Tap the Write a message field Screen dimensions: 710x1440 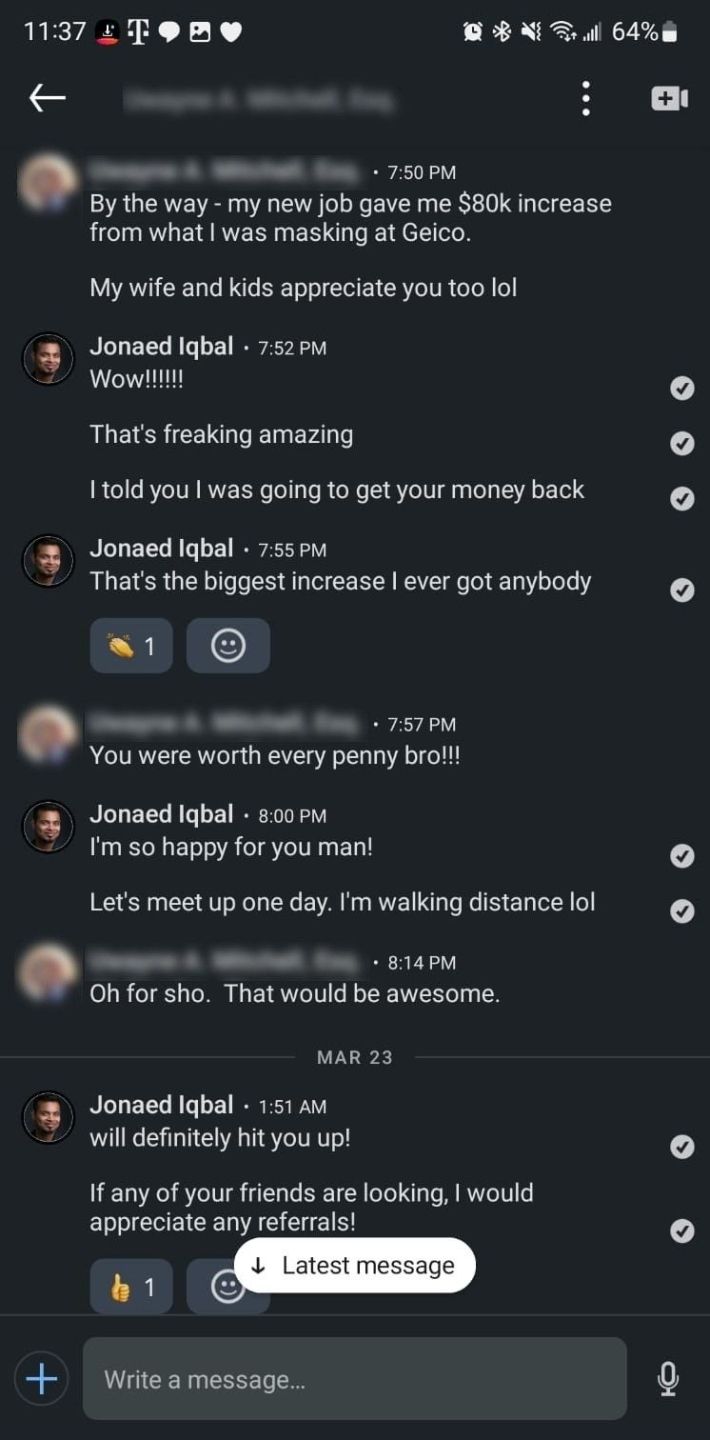pyautogui.click(x=354, y=1379)
